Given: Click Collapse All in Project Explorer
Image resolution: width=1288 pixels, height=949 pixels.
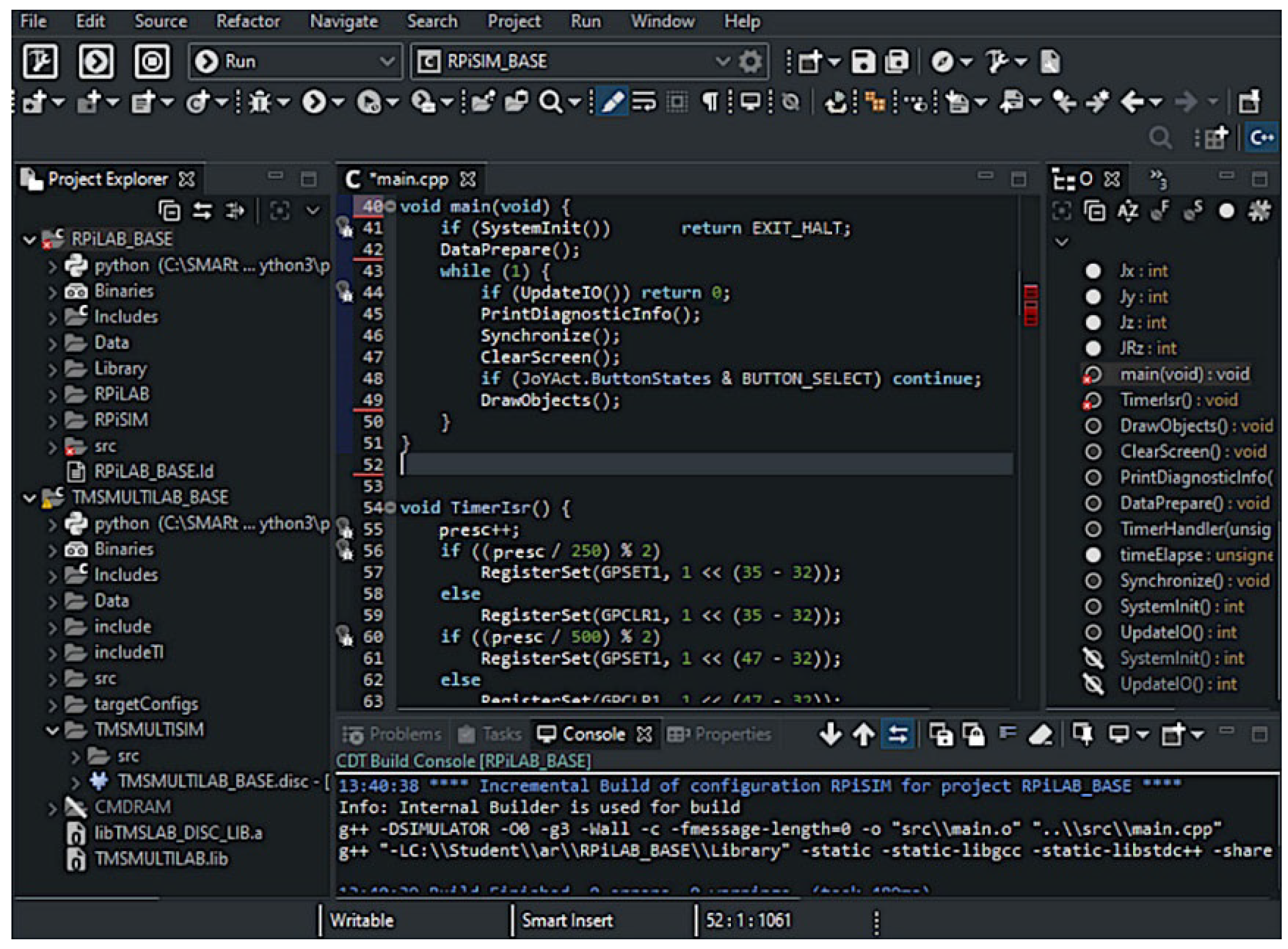Looking at the screenshot, I should (x=169, y=211).
